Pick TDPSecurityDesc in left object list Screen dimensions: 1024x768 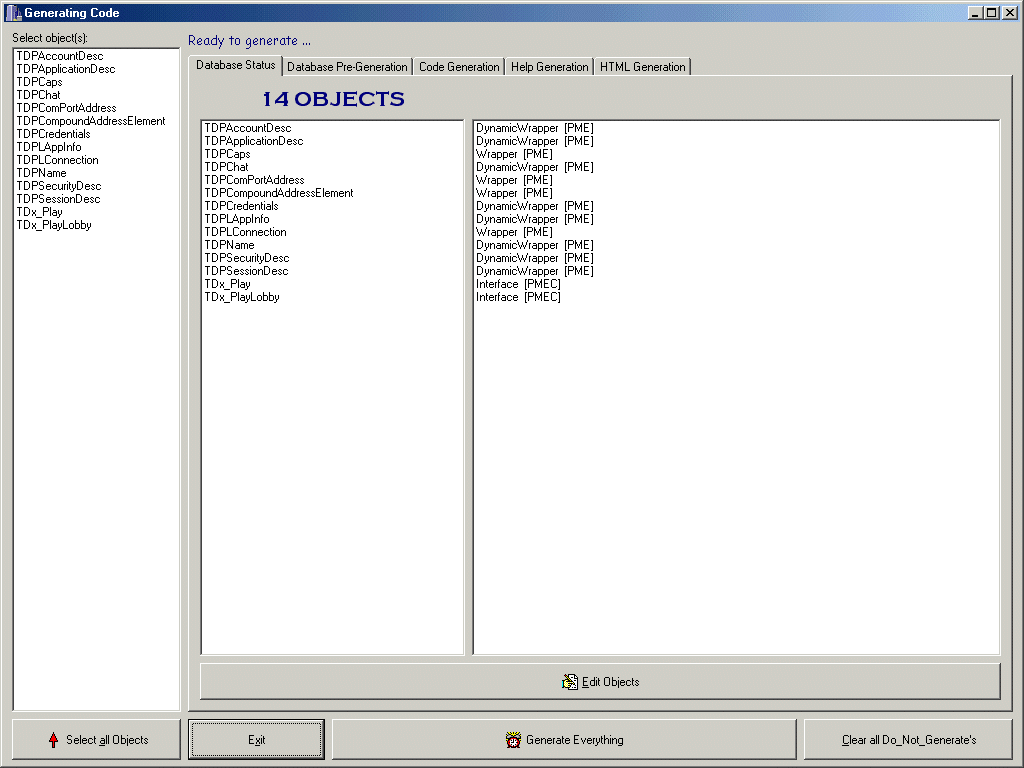coord(58,186)
